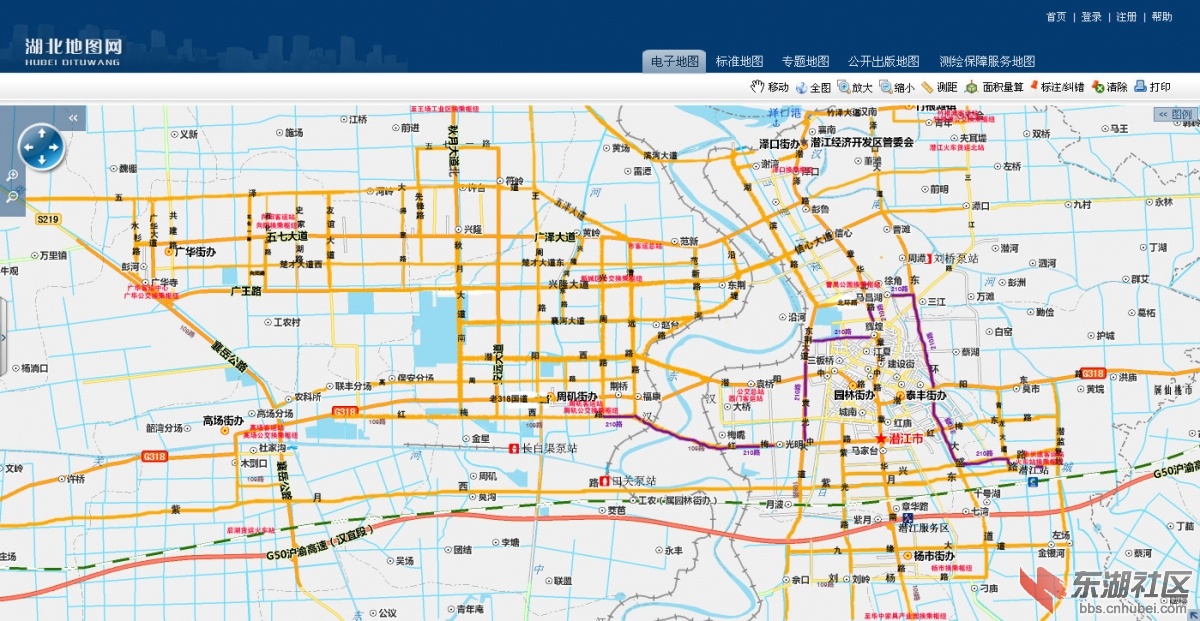Click the 广泽大道 road label
This screenshot has height=621, width=1200.
pos(556,237)
